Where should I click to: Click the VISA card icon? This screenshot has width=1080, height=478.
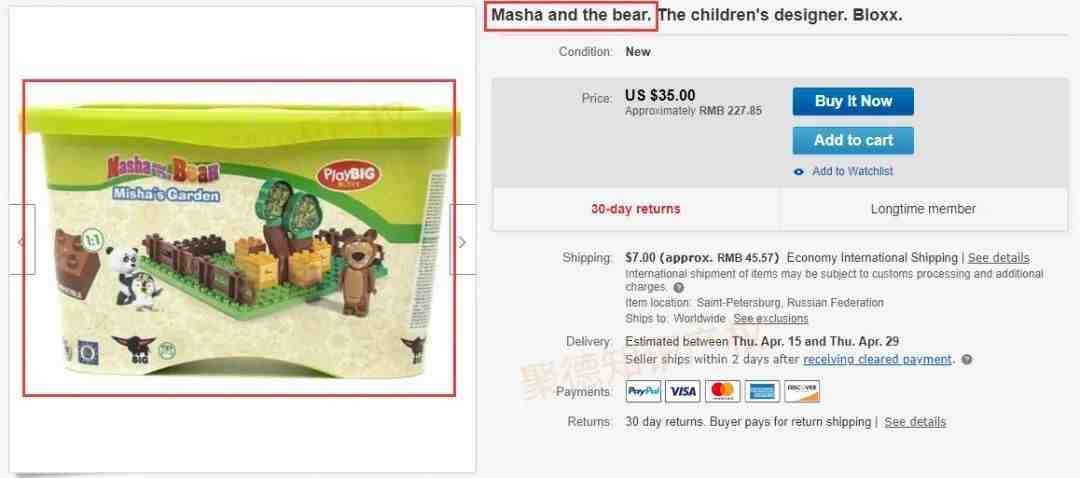pyautogui.click(x=683, y=391)
